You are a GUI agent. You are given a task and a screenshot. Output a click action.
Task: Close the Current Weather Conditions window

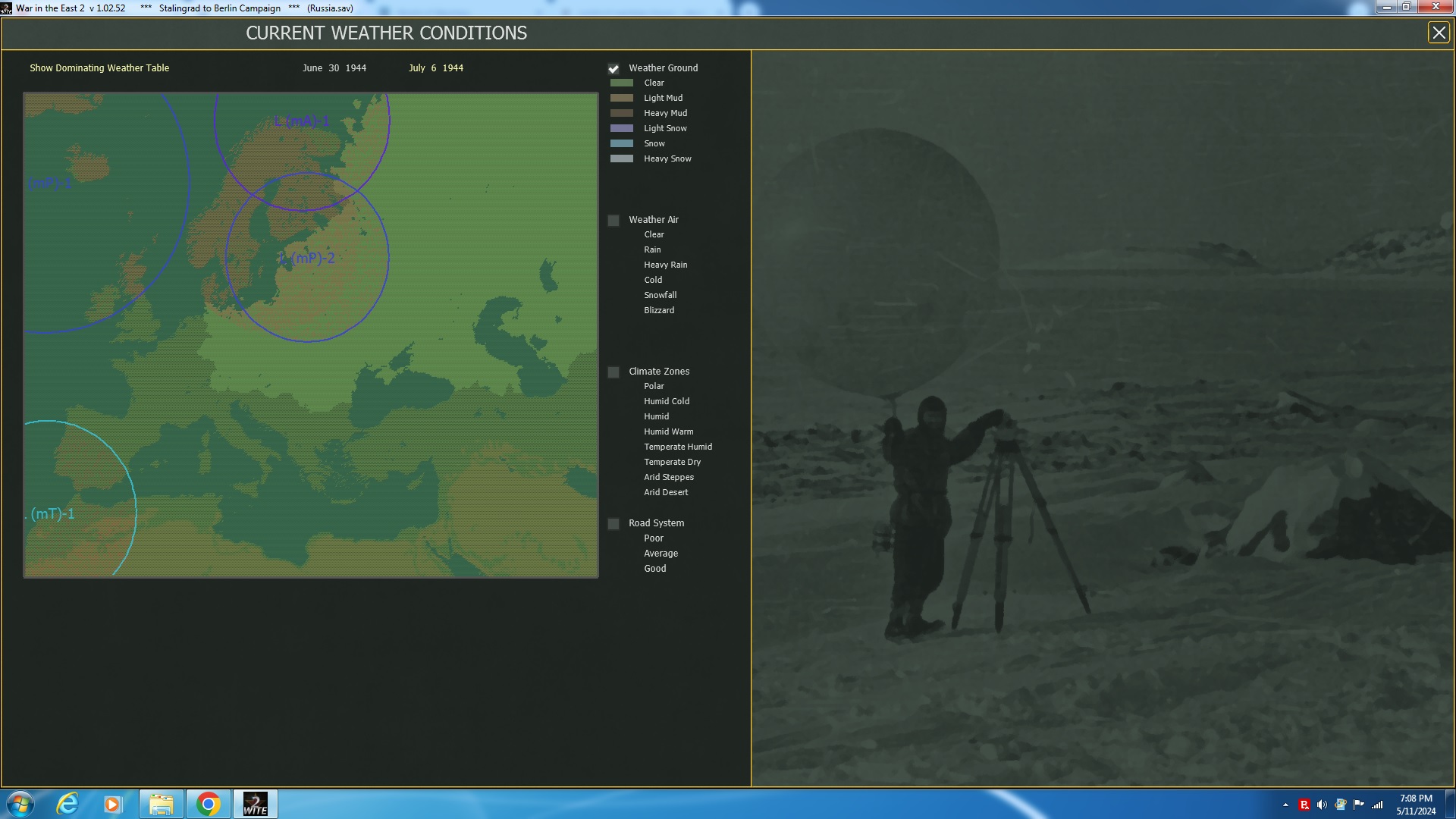coord(1438,33)
